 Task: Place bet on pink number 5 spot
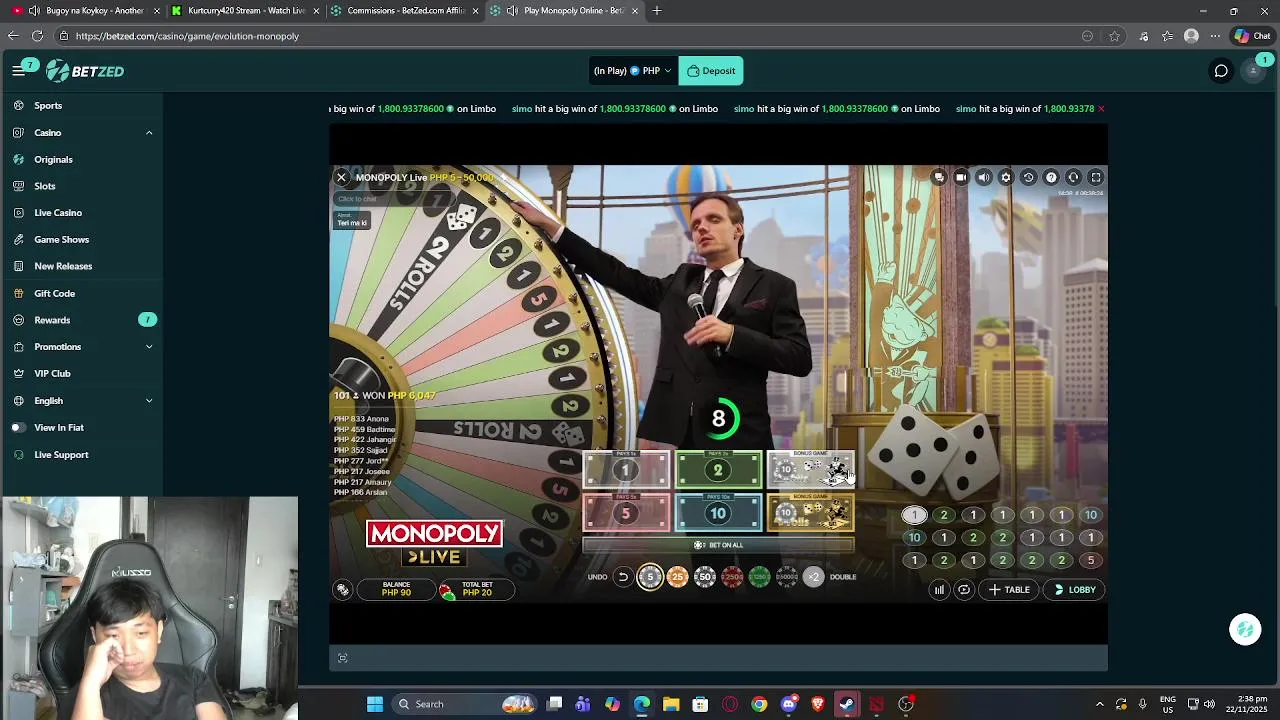point(626,513)
